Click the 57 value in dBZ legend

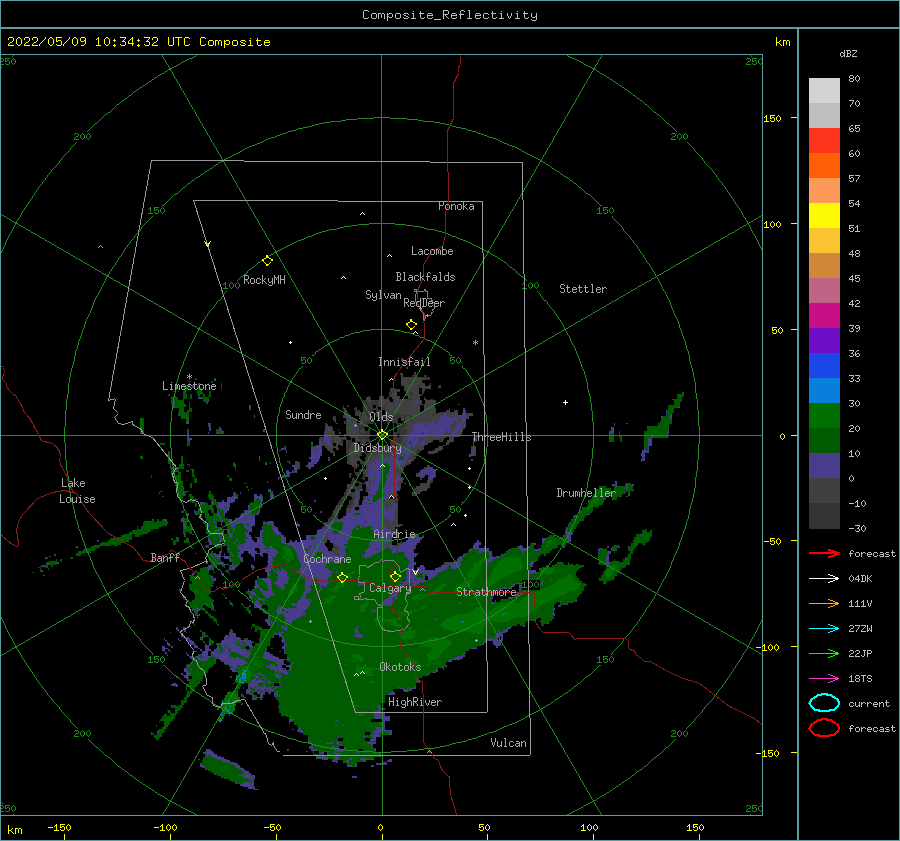854,179
